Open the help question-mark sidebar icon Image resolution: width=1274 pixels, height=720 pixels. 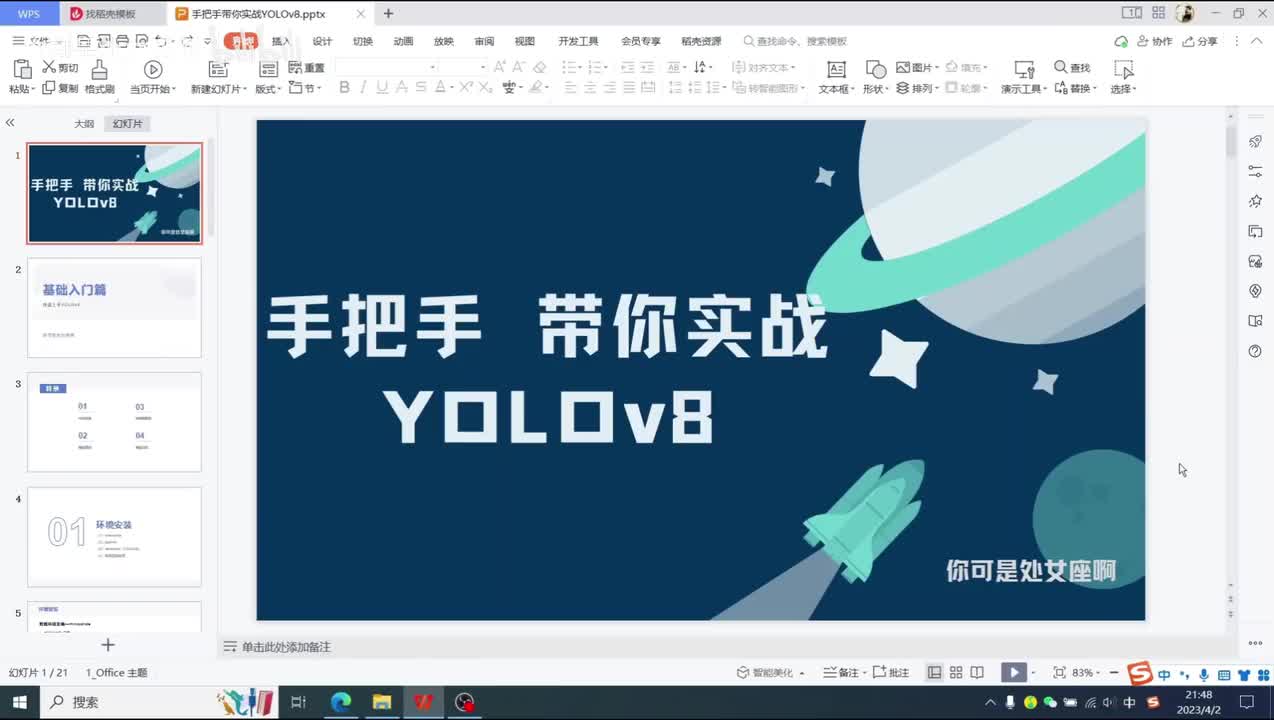pyautogui.click(x=1255, y=351)
